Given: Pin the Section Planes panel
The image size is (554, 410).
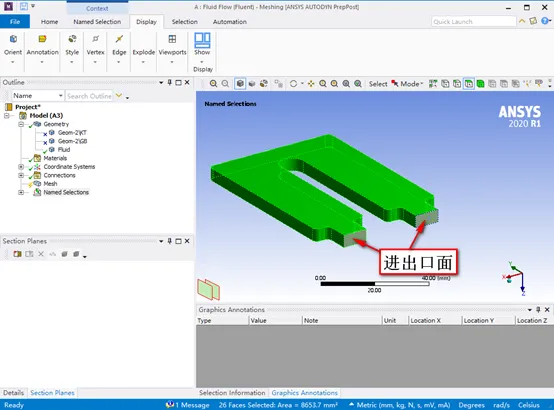Looking at the screenshot, I should pyautogui.click(x=170, y=241).
